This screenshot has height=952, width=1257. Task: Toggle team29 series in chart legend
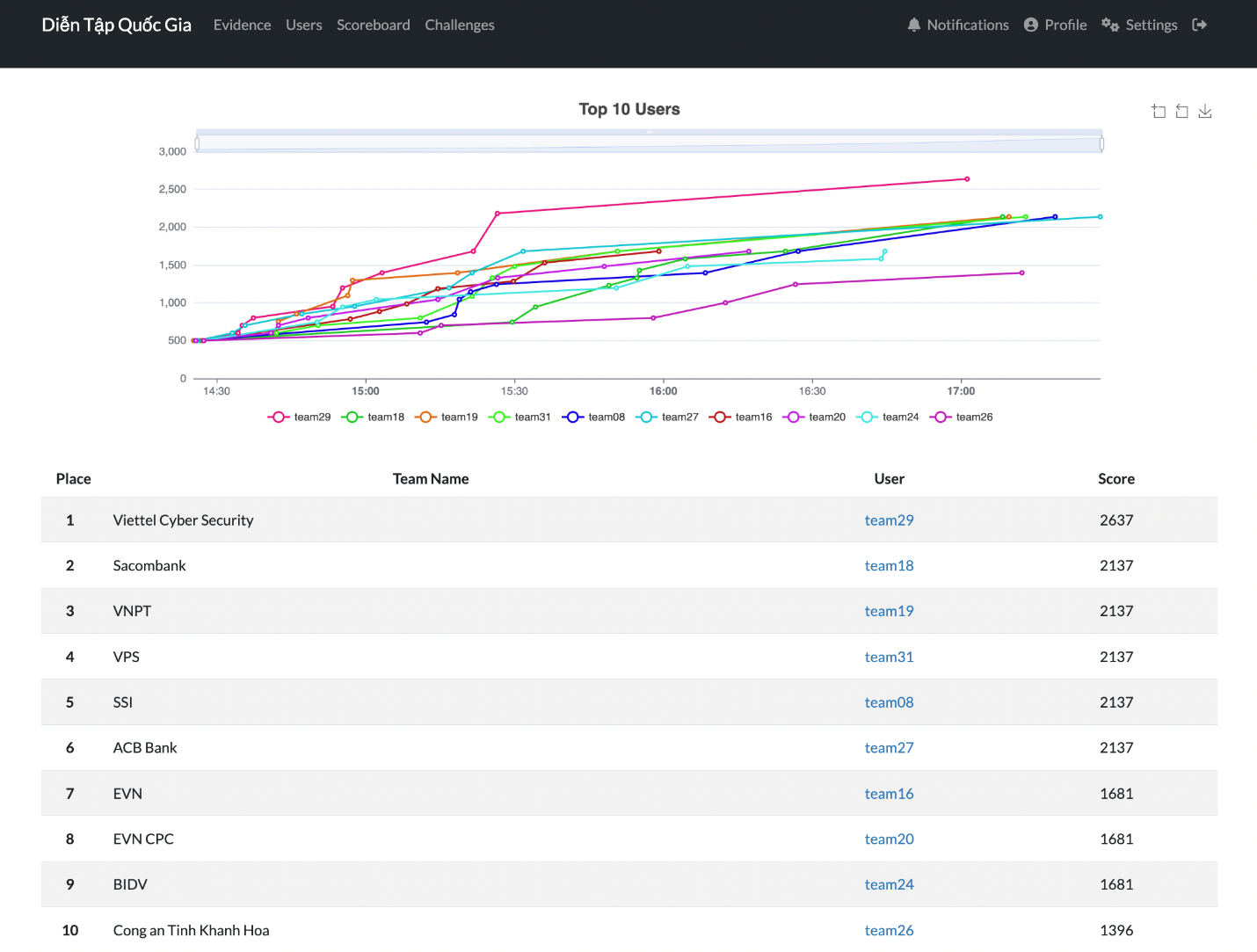click(x=300, y=417)
